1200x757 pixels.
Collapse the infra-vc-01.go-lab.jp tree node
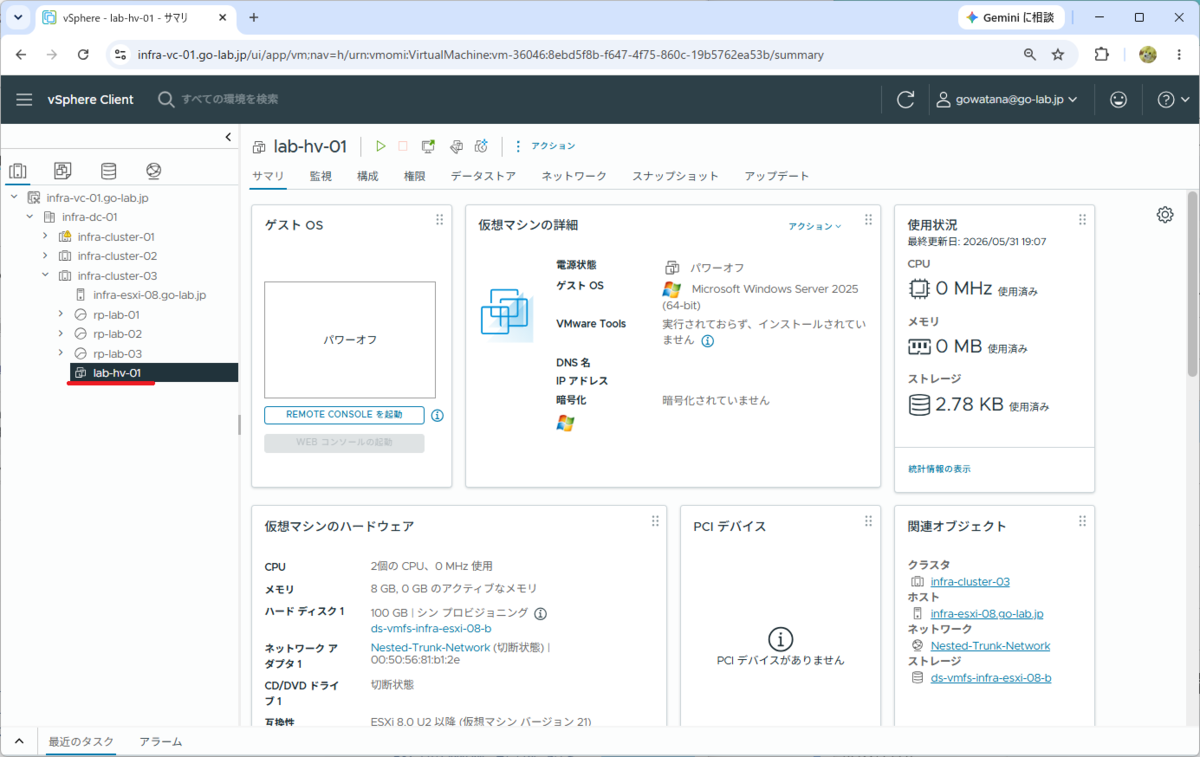pyautogui.click(x=14, y=198)
